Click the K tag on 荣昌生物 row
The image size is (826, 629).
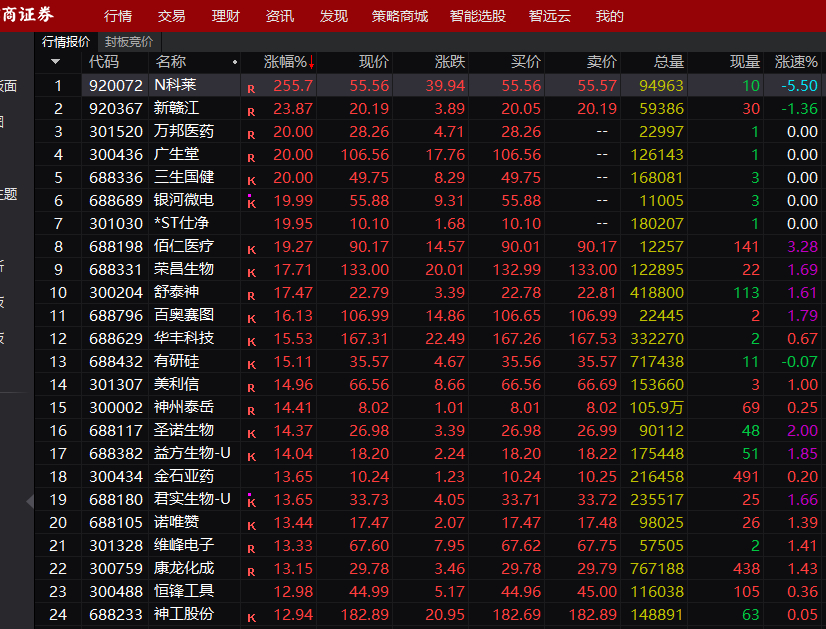pos(251,273)
